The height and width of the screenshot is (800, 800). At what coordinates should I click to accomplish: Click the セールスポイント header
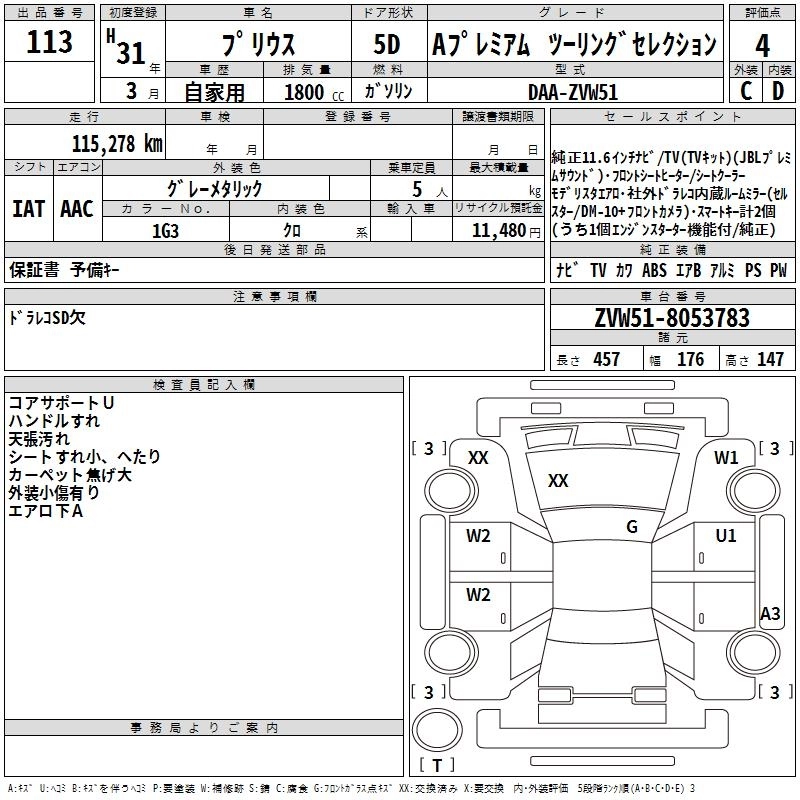point(672,116)
